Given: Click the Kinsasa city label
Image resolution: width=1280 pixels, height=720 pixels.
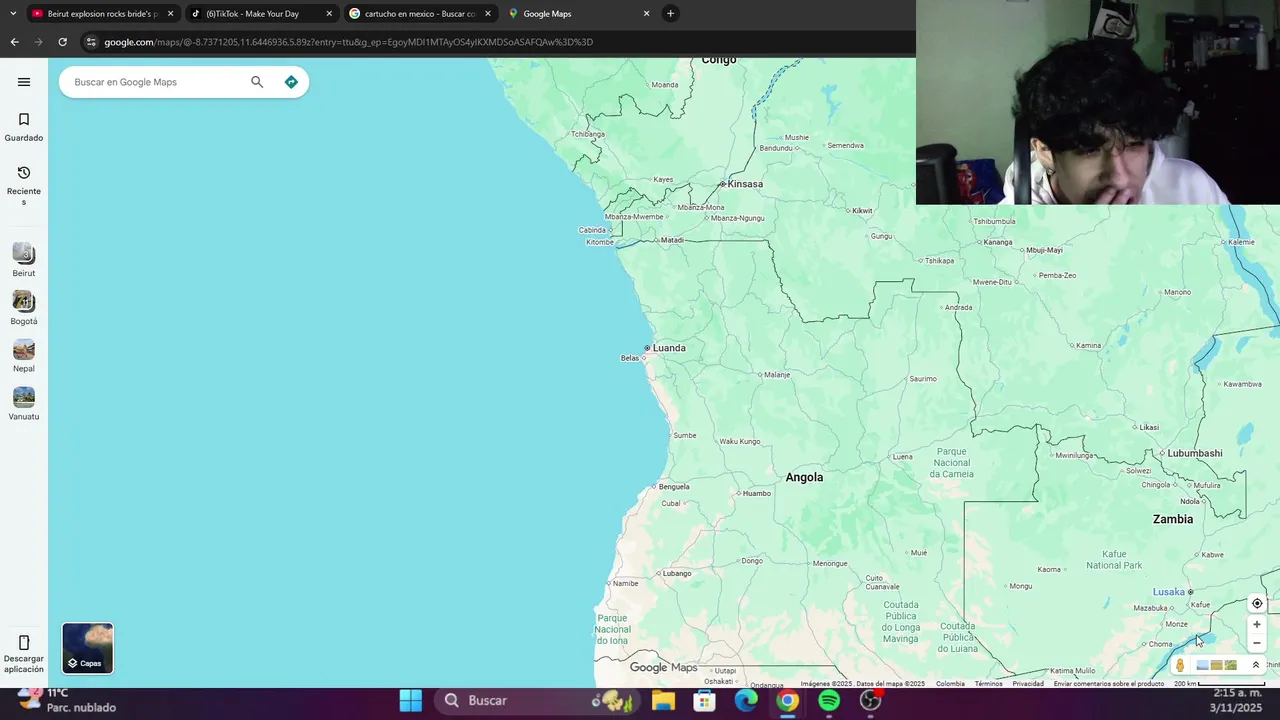Looking at the screenshot, I should tap(745, 184).
